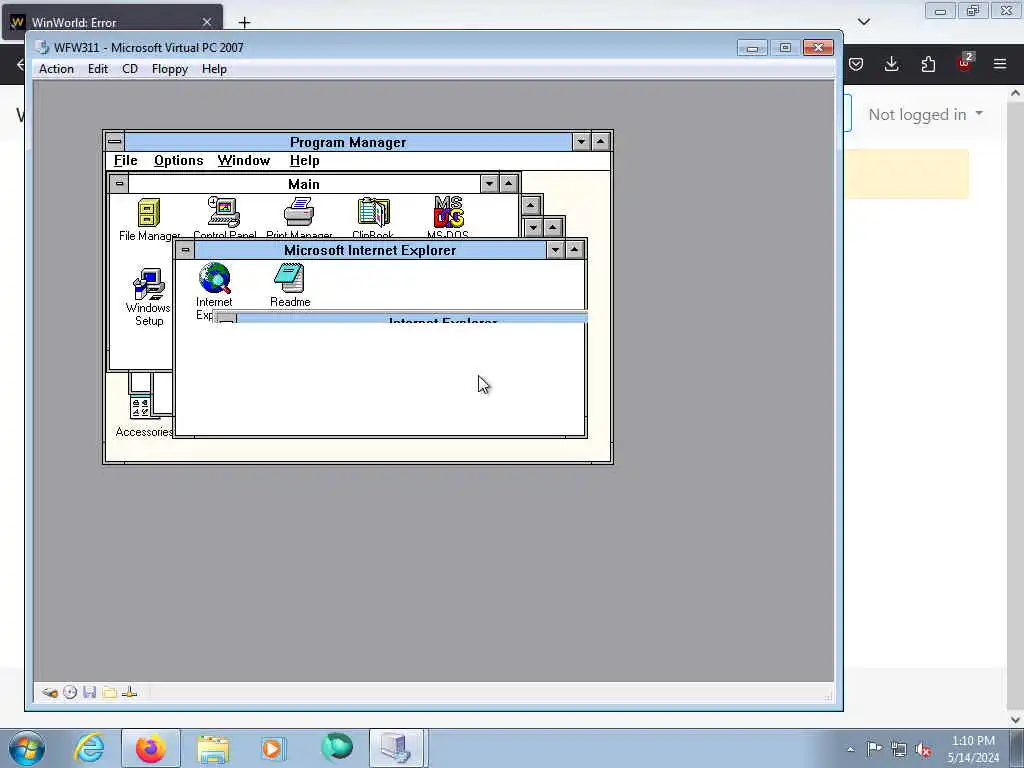
Task: Click the floppy disk status icon in Virtual PC
Action: tap(89, 692)
